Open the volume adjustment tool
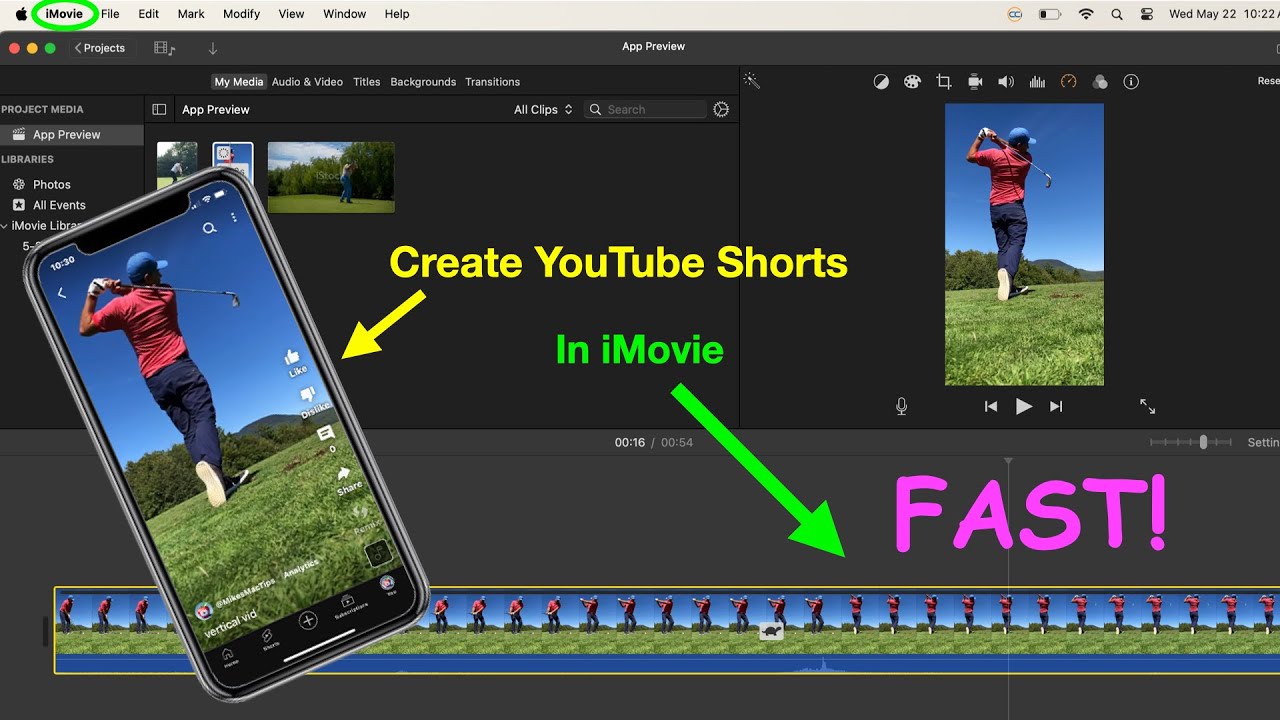The width and height of the screenshot is (1280, 720). [x=1006, y=82]
